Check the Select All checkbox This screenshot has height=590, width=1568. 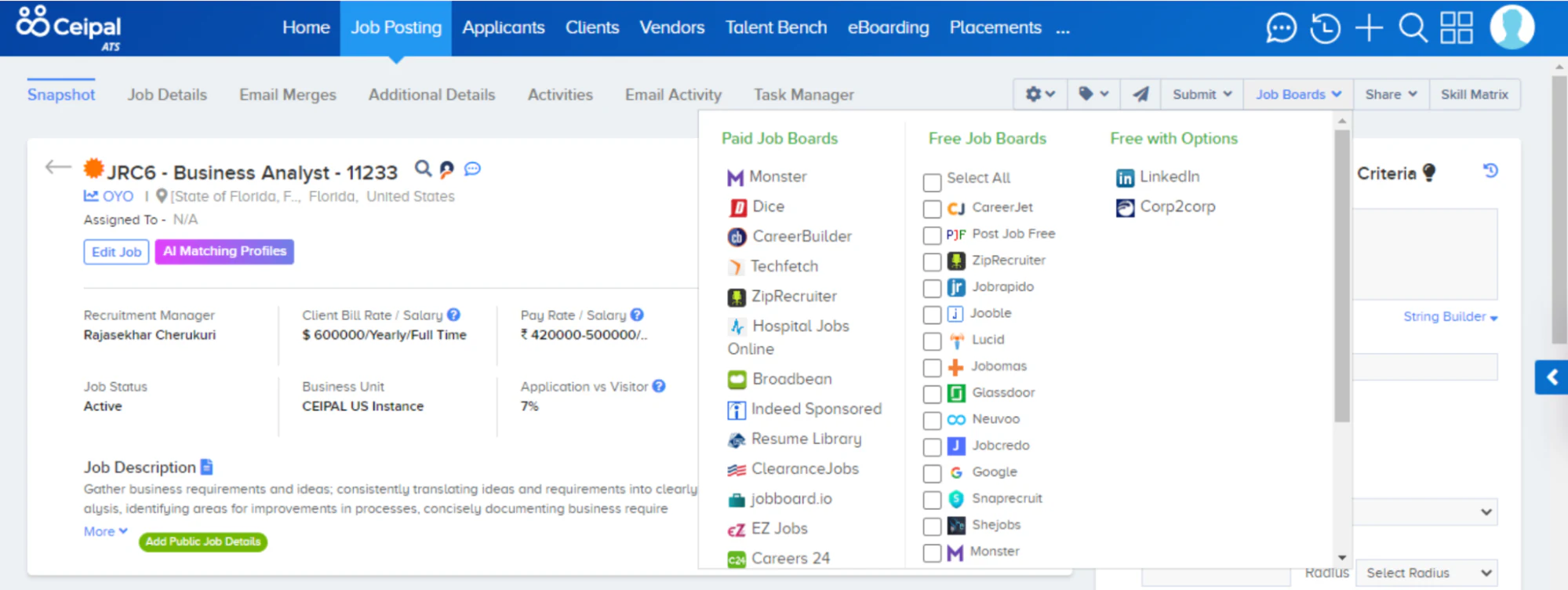(x=932, y=182)
